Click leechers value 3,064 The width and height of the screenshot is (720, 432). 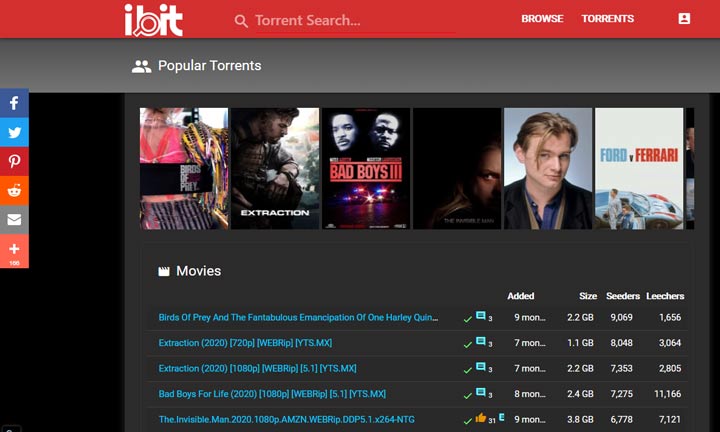(670, 343)
